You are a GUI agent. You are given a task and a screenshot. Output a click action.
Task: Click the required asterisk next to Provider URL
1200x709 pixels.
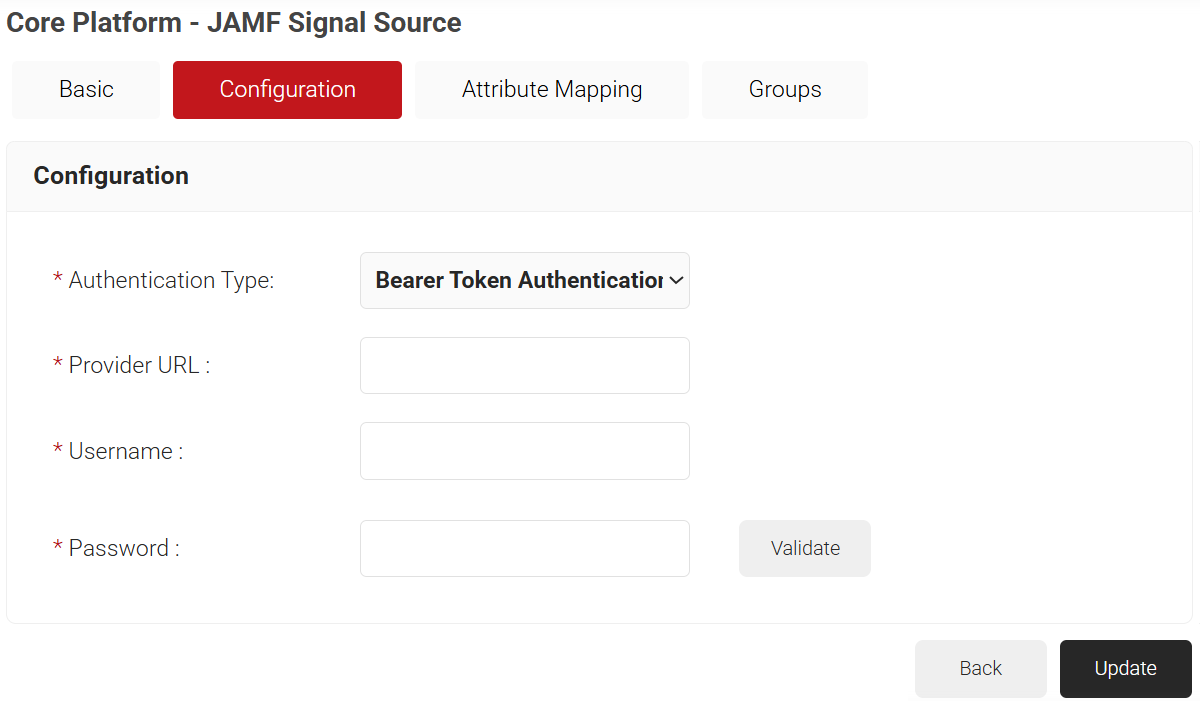[x=57, y=365]
